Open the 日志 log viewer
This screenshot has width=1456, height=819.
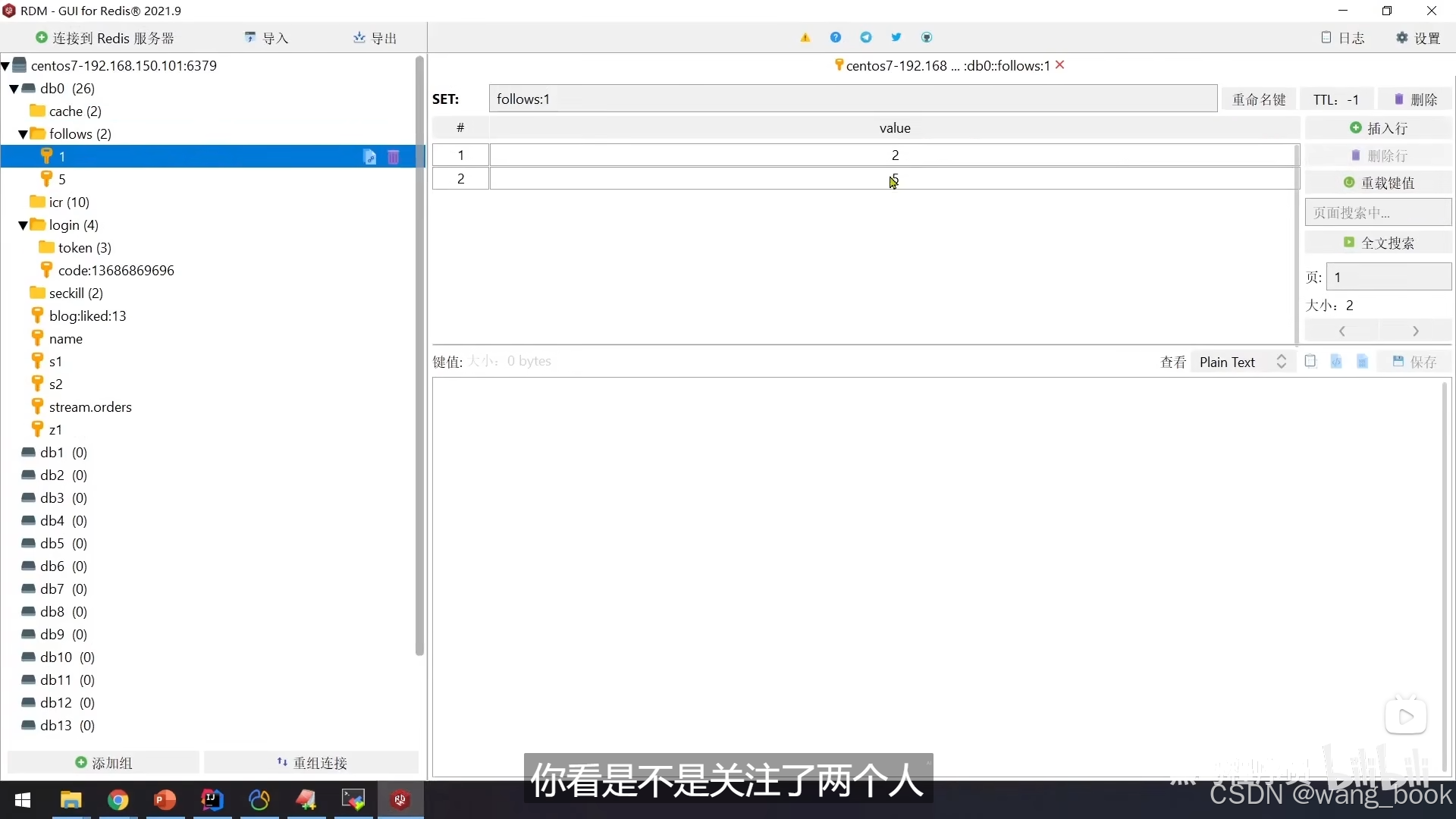1343,38
